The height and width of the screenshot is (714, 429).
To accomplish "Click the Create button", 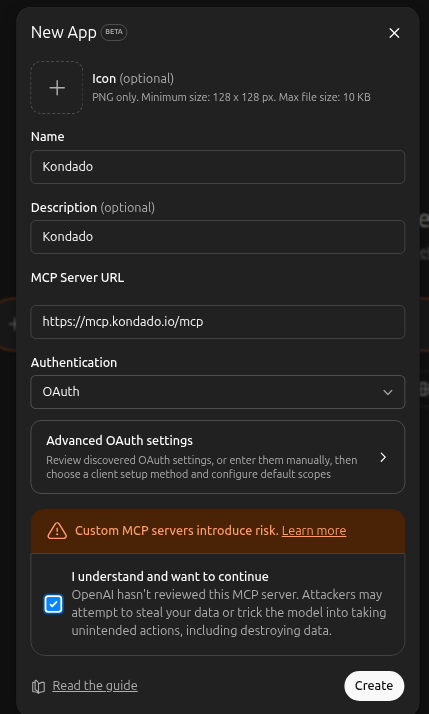I will [x=374, y=685].
